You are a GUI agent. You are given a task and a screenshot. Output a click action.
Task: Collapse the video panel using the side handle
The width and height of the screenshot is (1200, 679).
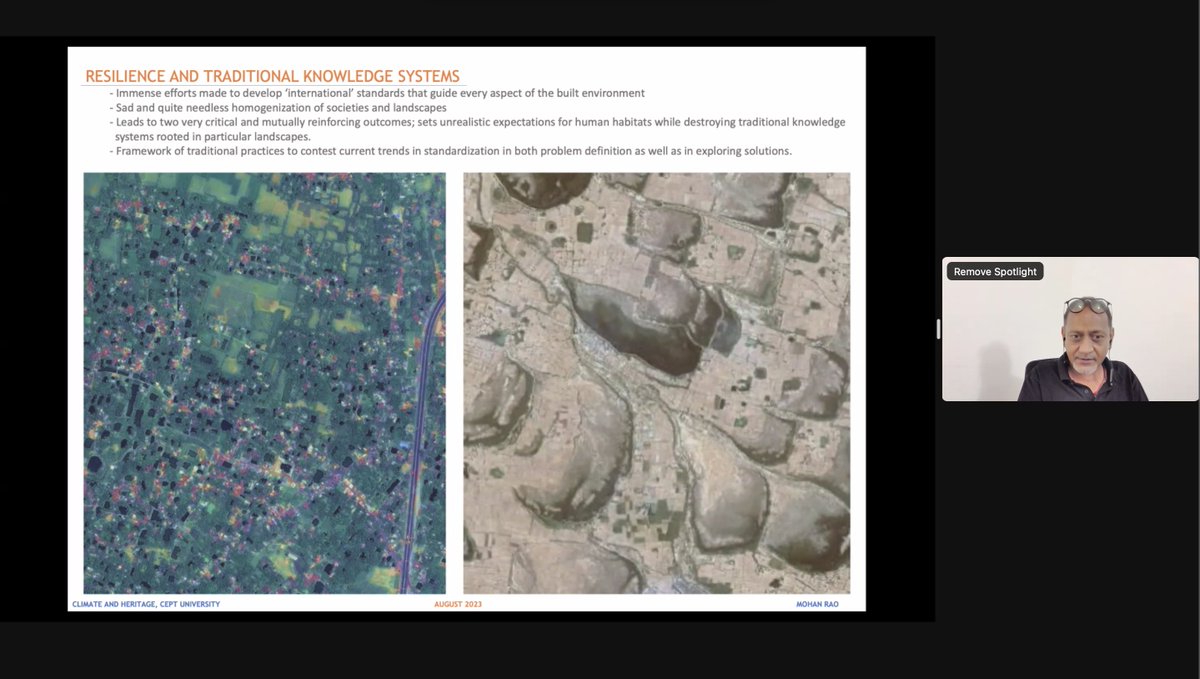(938, 328)
